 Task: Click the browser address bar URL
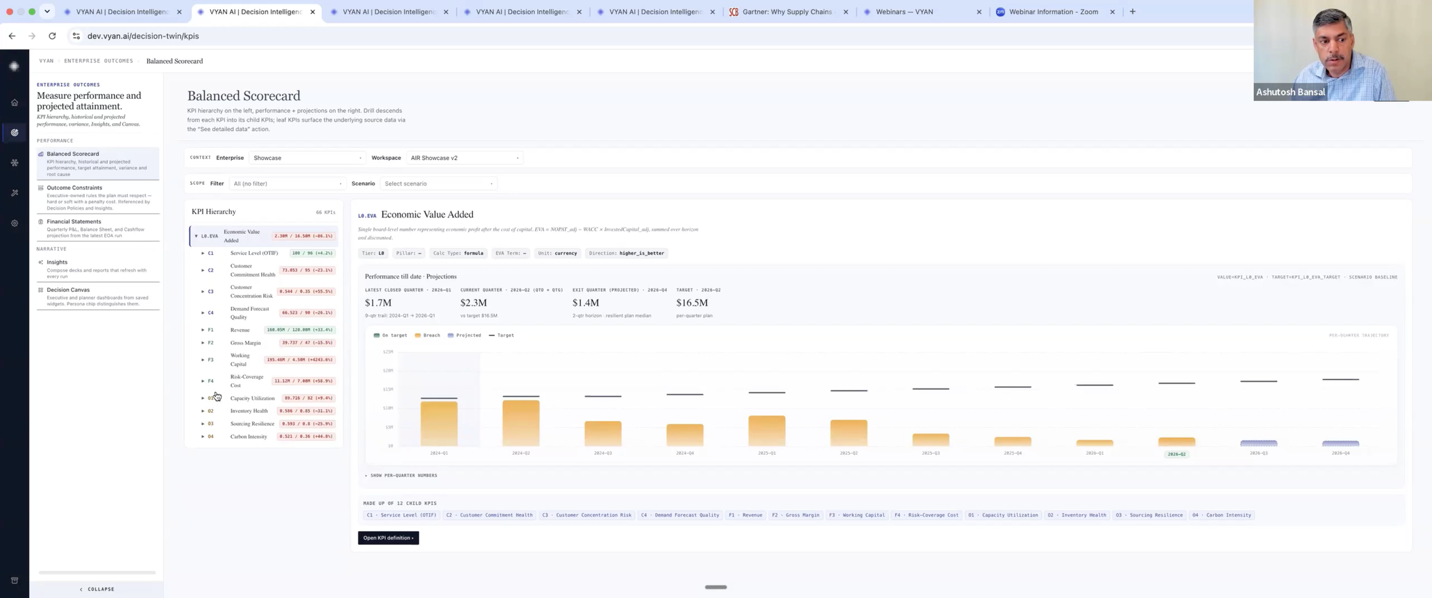pos(143,36)
